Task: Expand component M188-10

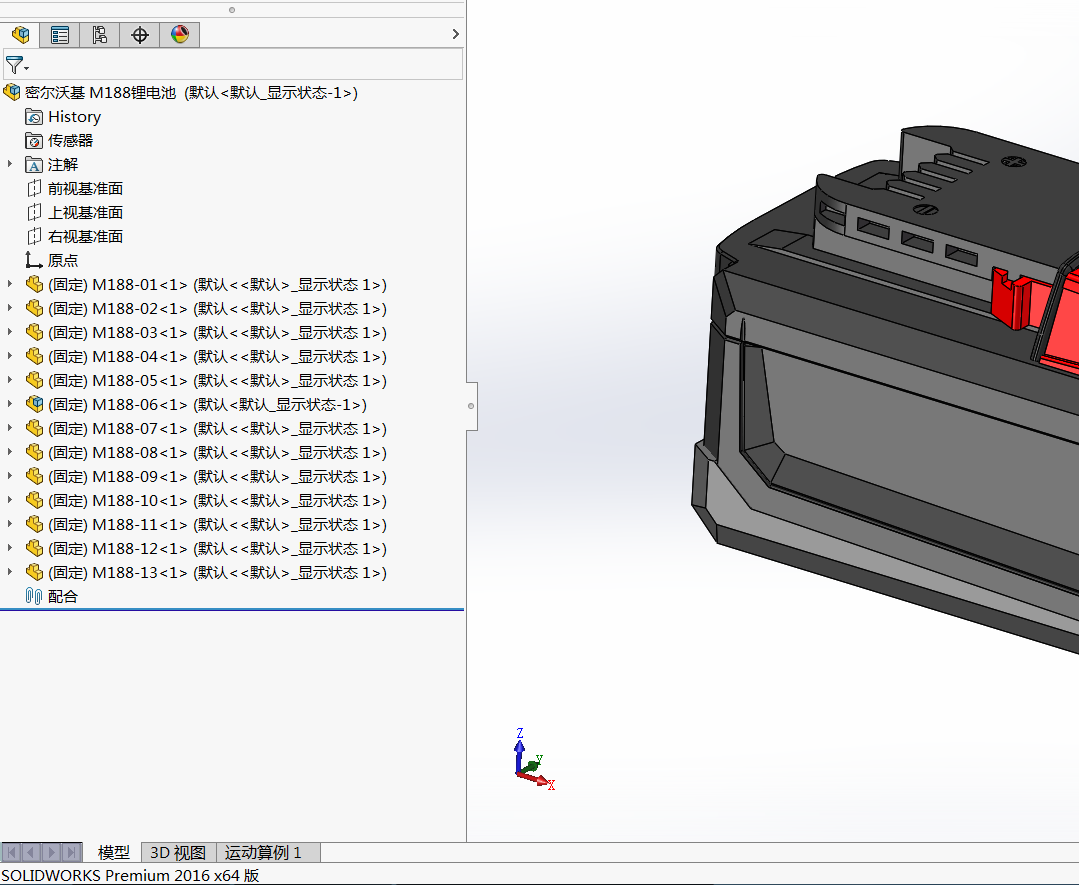Action: (10, 500)
